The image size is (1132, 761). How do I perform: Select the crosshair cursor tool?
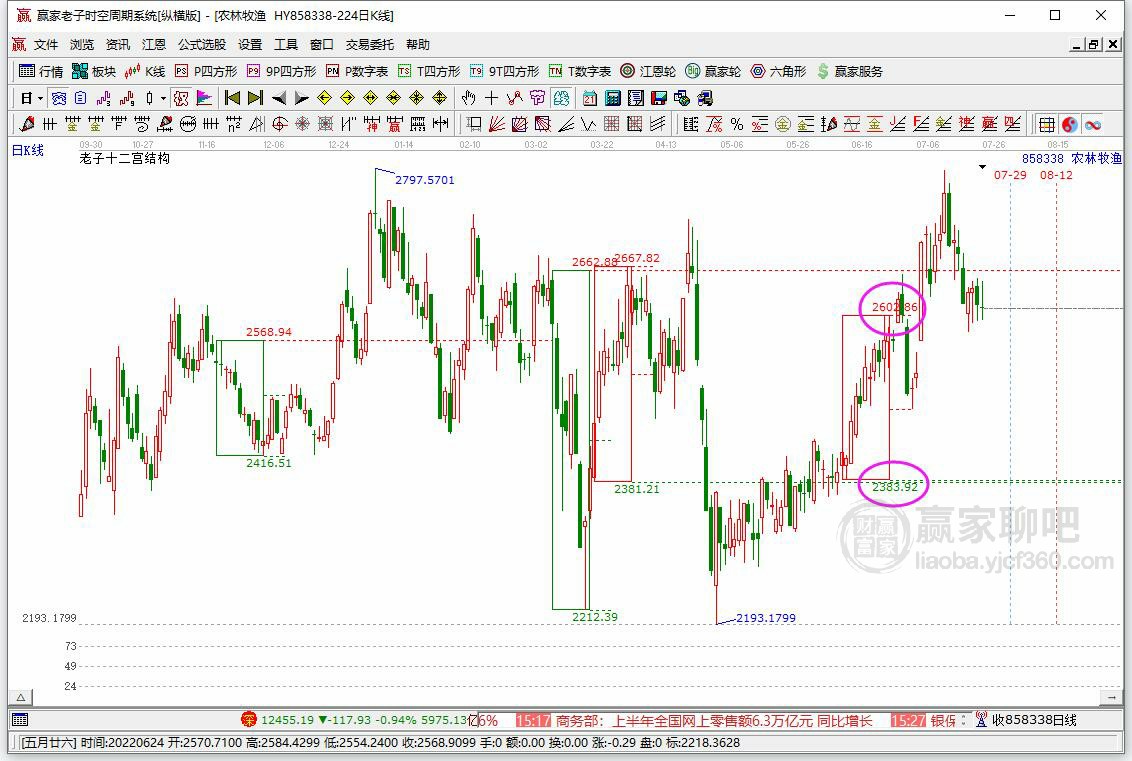click(492, 98)
